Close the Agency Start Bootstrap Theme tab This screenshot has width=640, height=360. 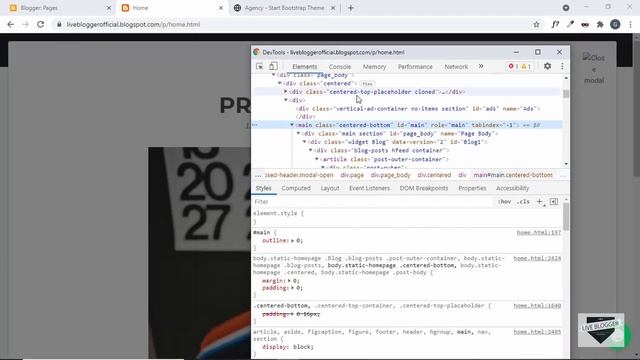coord(333,8)
